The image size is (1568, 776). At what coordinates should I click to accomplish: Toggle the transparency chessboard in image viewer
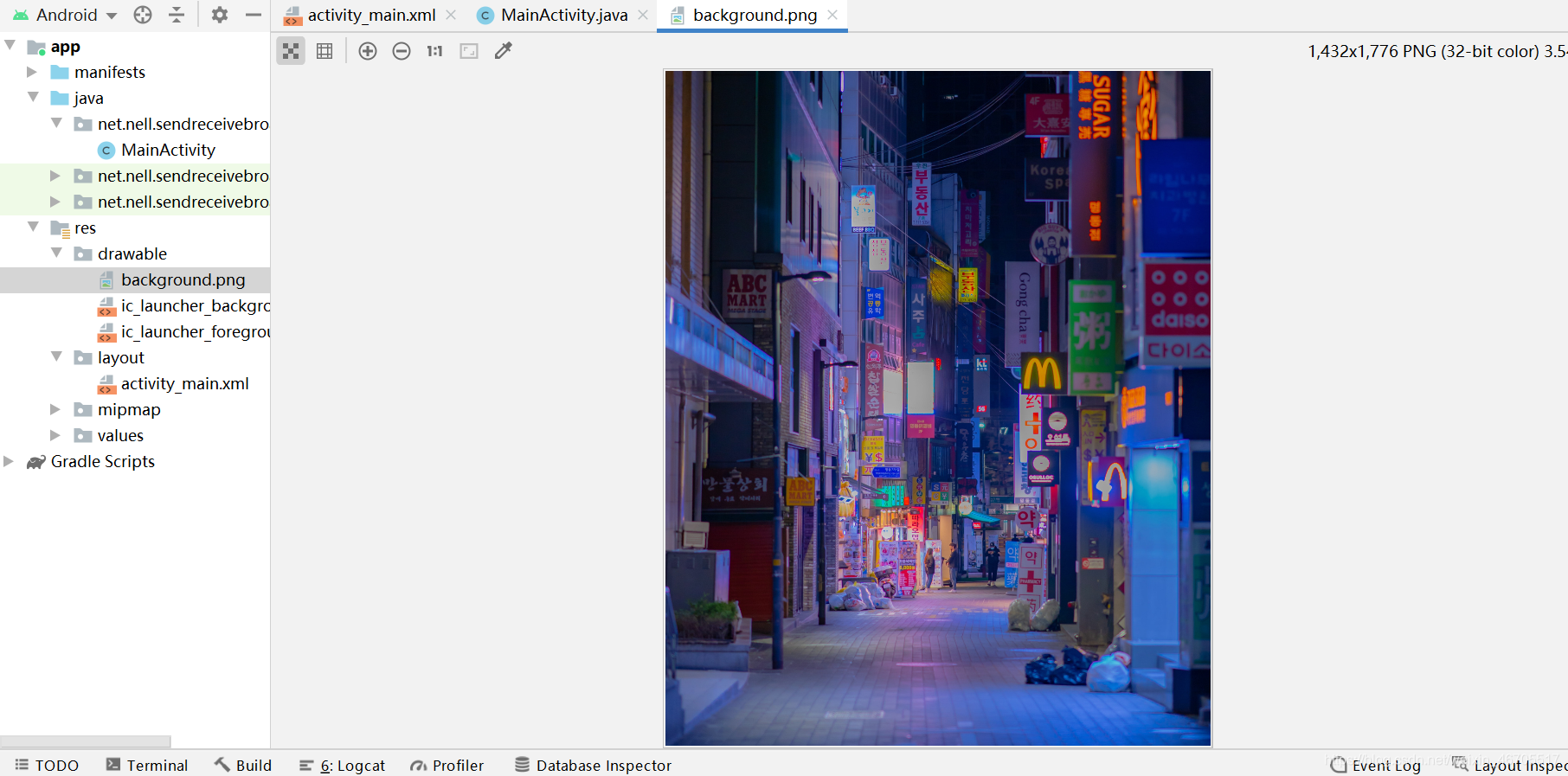[291, 51]
